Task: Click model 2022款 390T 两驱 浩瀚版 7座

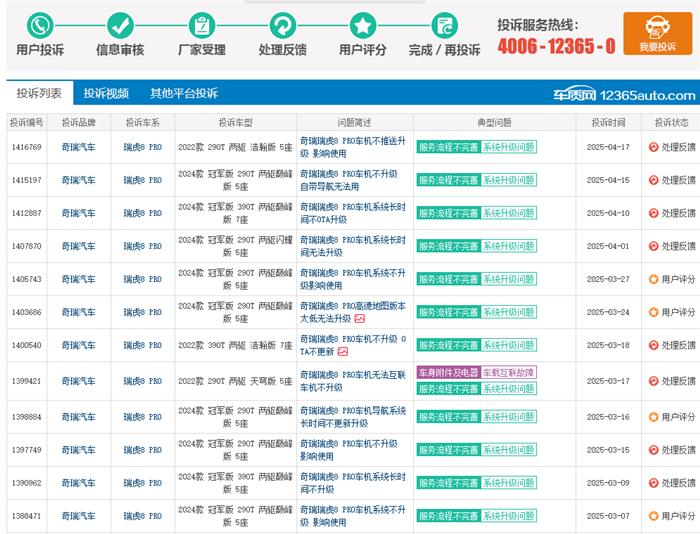Action: point(235,345)
